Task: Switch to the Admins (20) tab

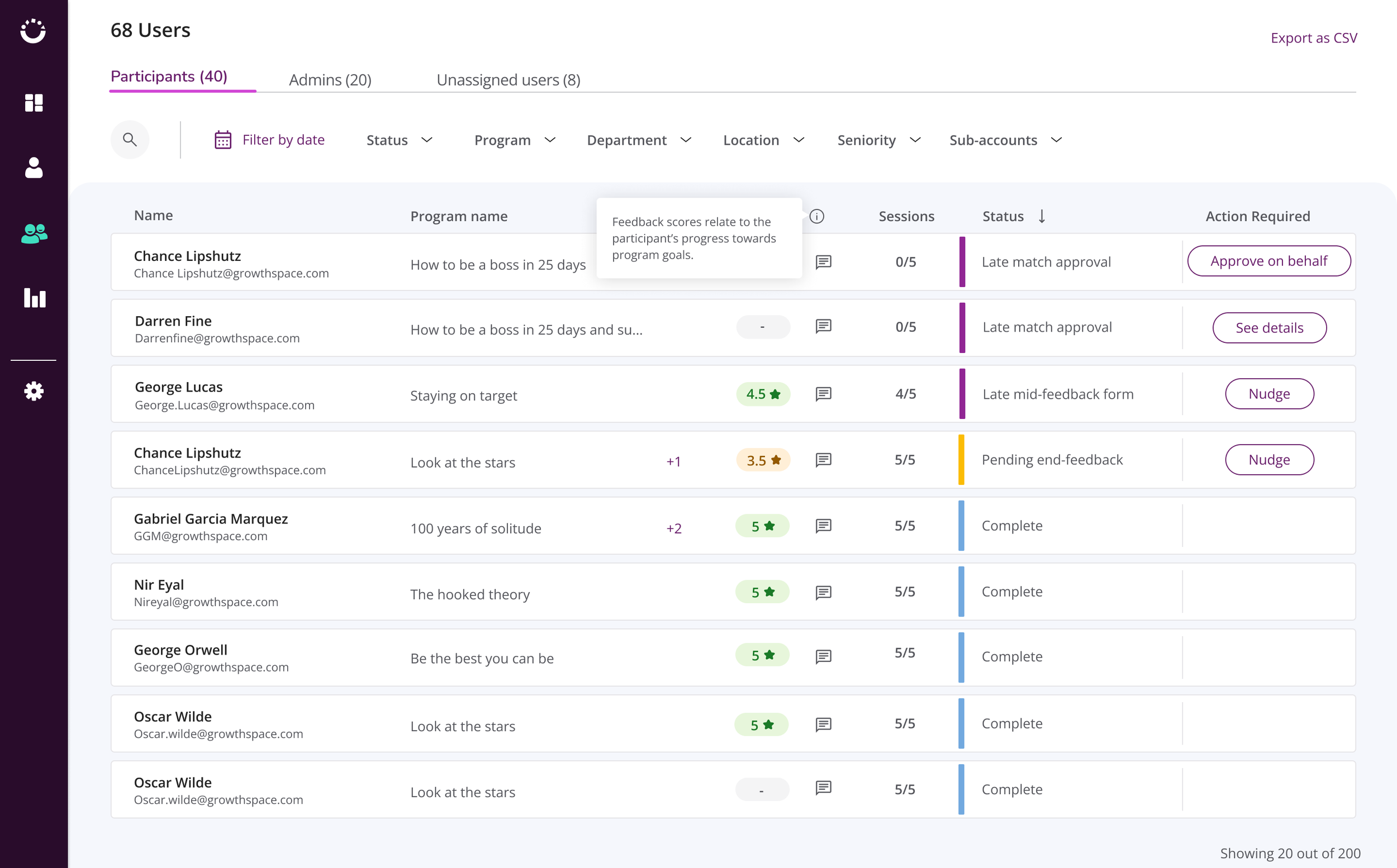Action: (330, 80)
